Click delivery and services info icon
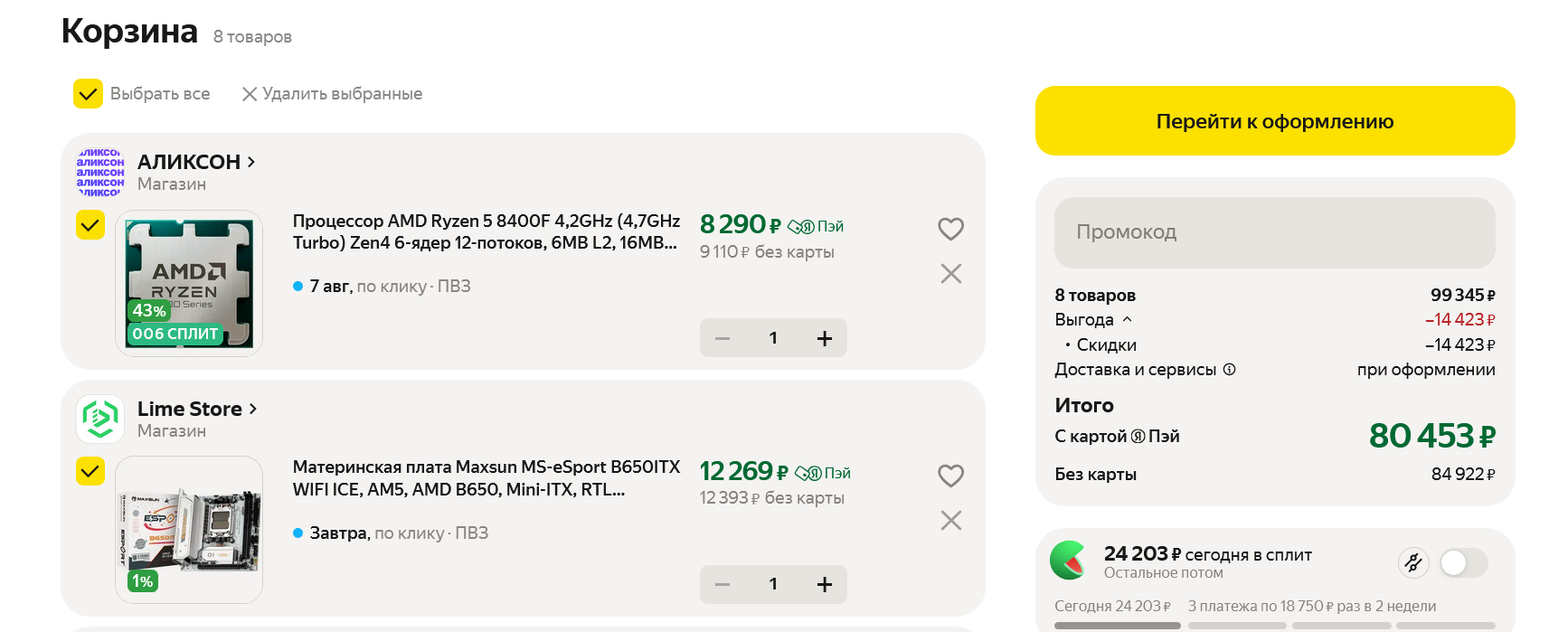The image size is (1568, 632). (x=1229, y=369)
